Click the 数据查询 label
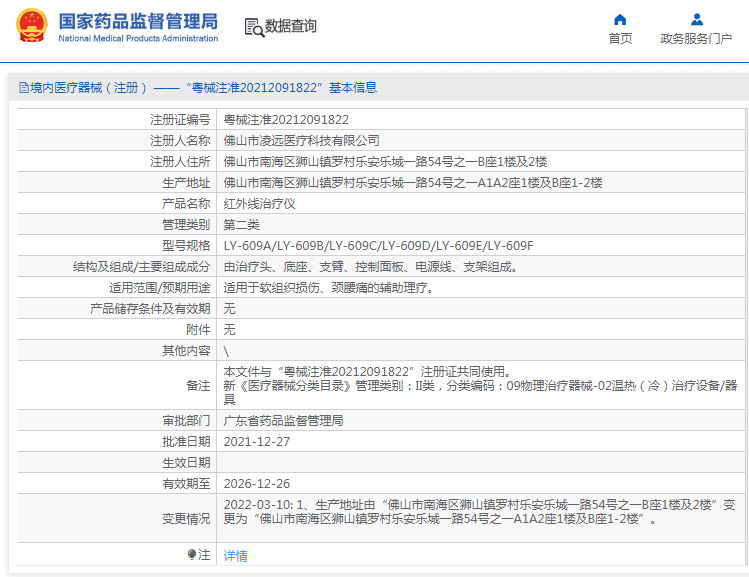This screenshot has width=749, height=577. point(290,27)
